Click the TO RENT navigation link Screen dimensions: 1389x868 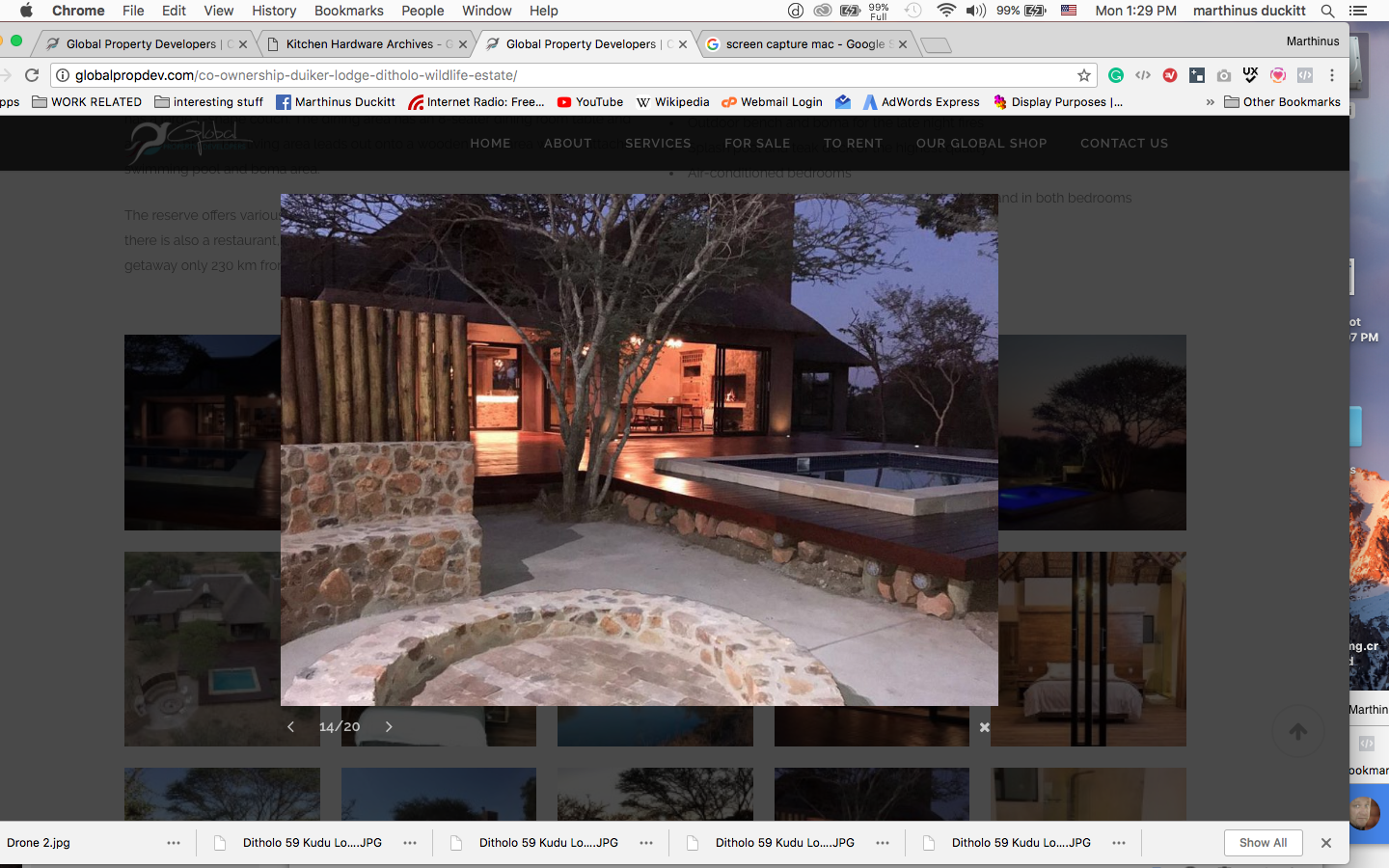[853, 143]
